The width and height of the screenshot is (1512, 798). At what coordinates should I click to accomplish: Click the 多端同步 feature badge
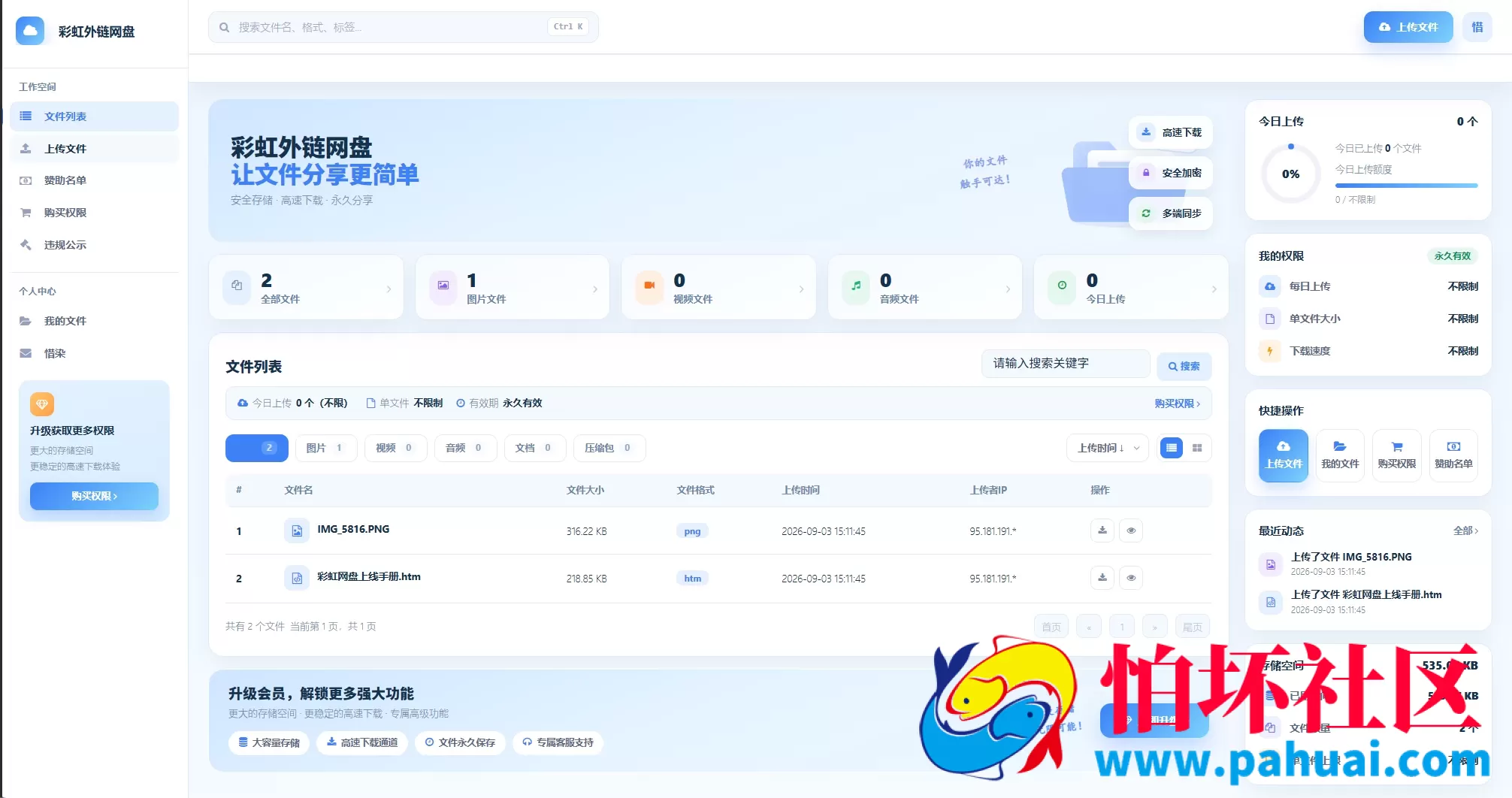[1171, 213]
